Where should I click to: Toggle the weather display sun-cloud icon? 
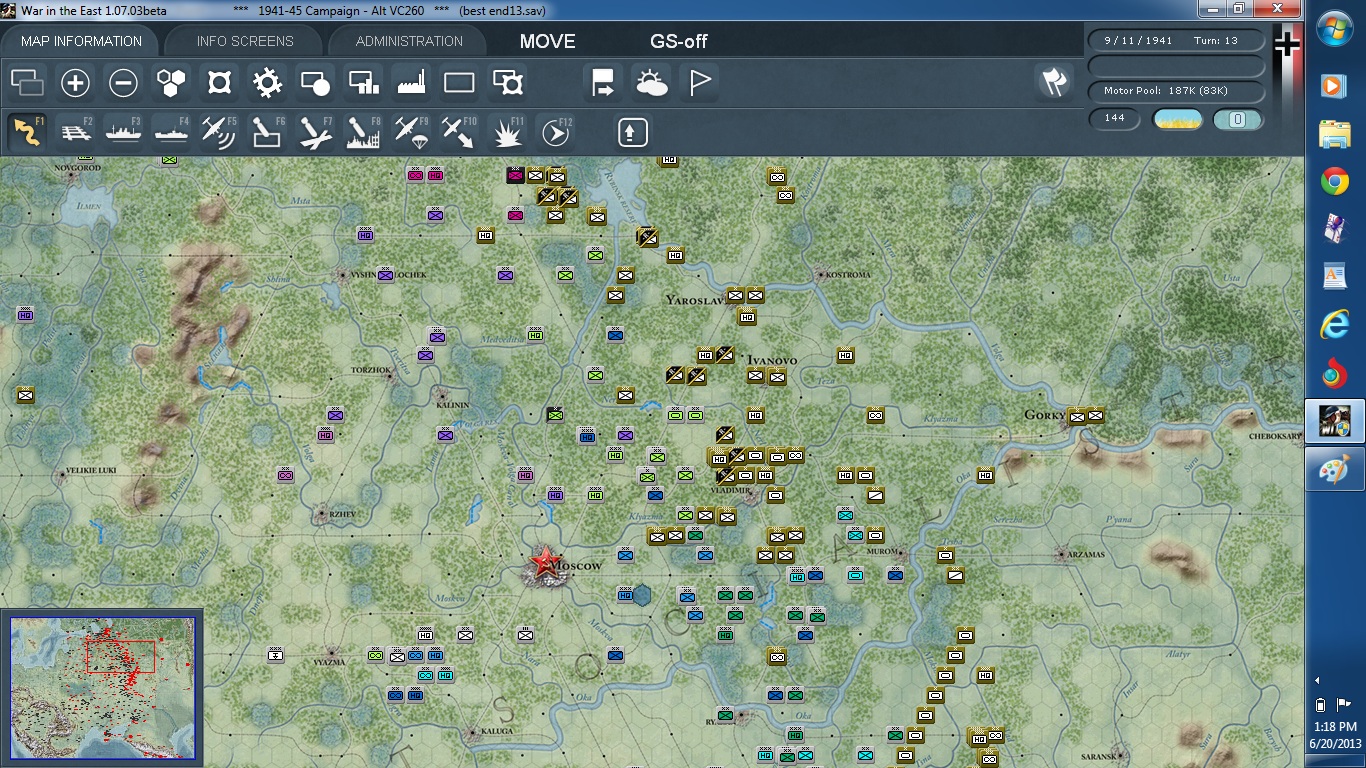coord(651,83)
